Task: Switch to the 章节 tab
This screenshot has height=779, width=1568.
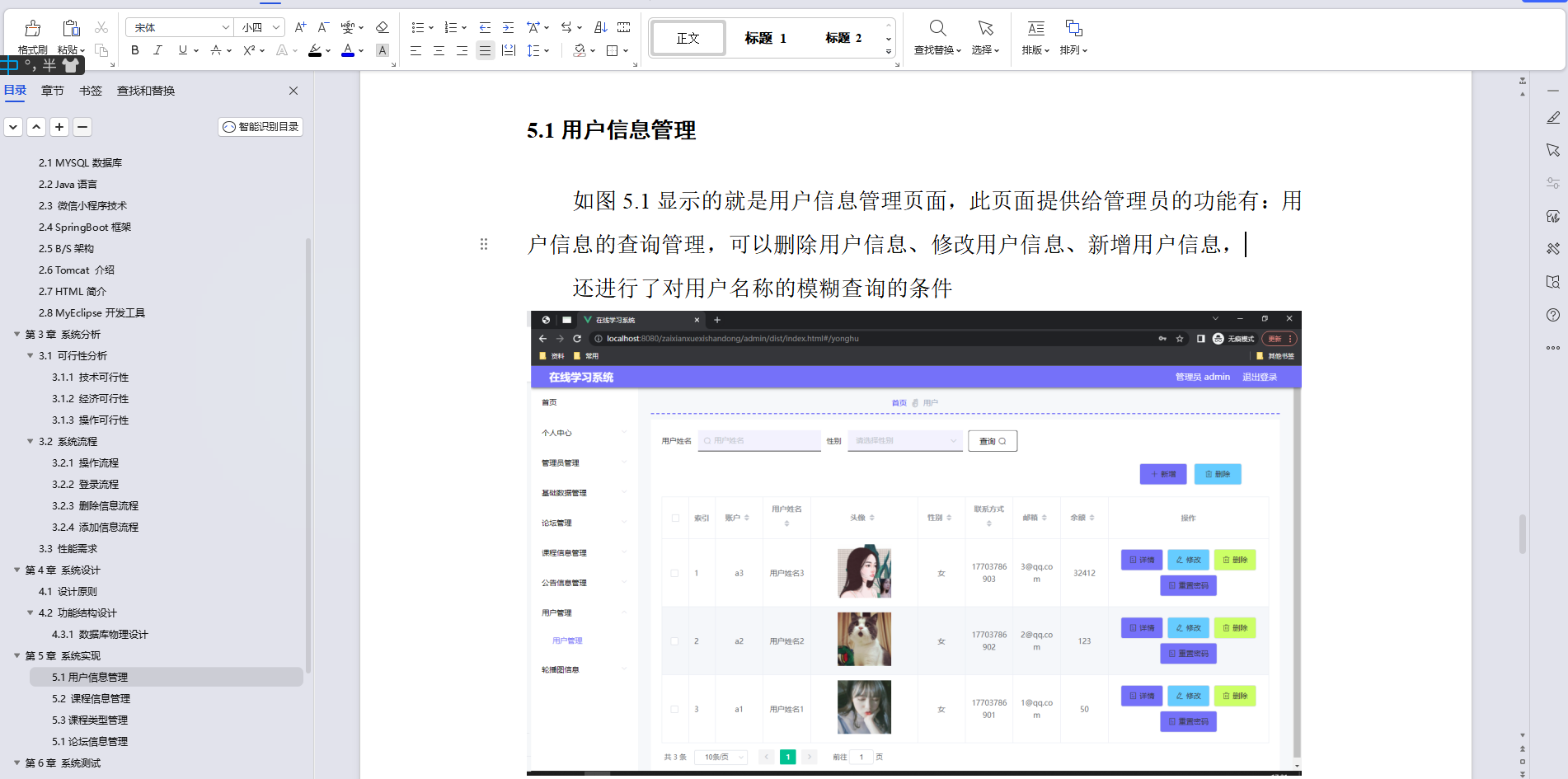Action: [52, 91]
